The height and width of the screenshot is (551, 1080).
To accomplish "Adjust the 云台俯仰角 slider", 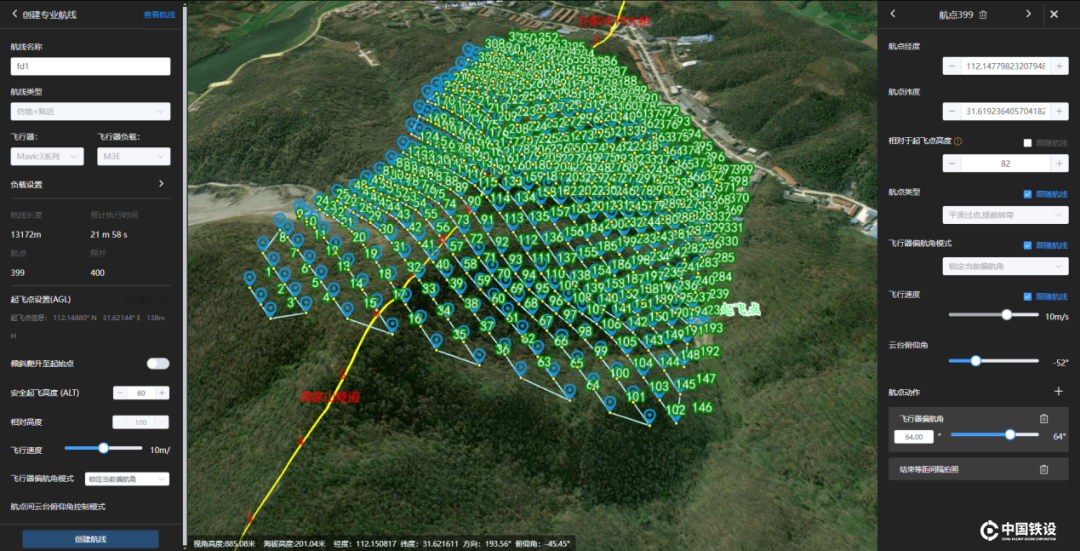I will click(x=975, y=361).
